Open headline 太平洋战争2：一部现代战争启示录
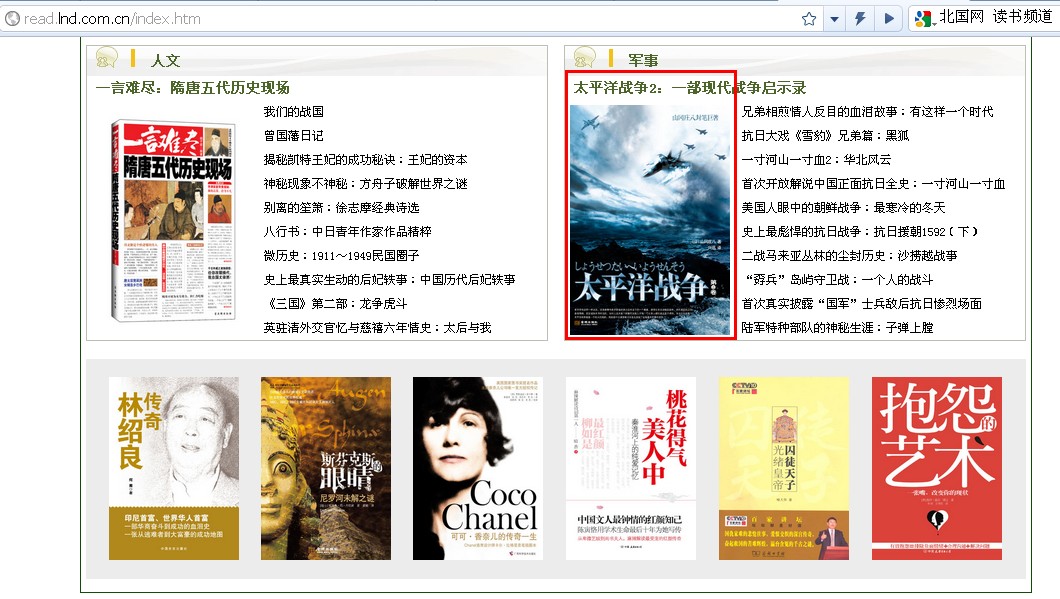Viewport: 1060px width, 599px height. pyautogui.click(x=690, y=88)
